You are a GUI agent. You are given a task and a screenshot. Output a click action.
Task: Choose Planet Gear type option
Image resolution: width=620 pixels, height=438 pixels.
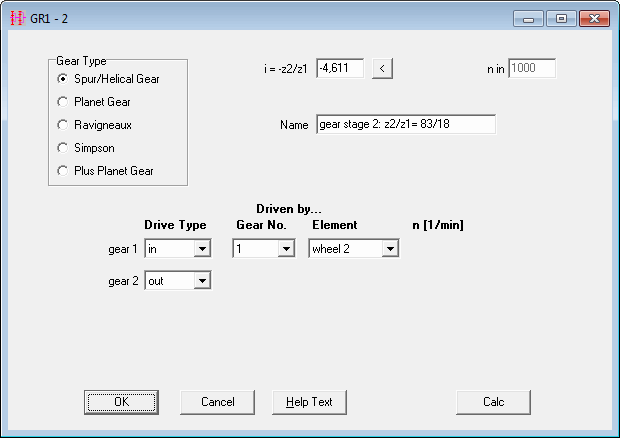click(x=63, y=101)
